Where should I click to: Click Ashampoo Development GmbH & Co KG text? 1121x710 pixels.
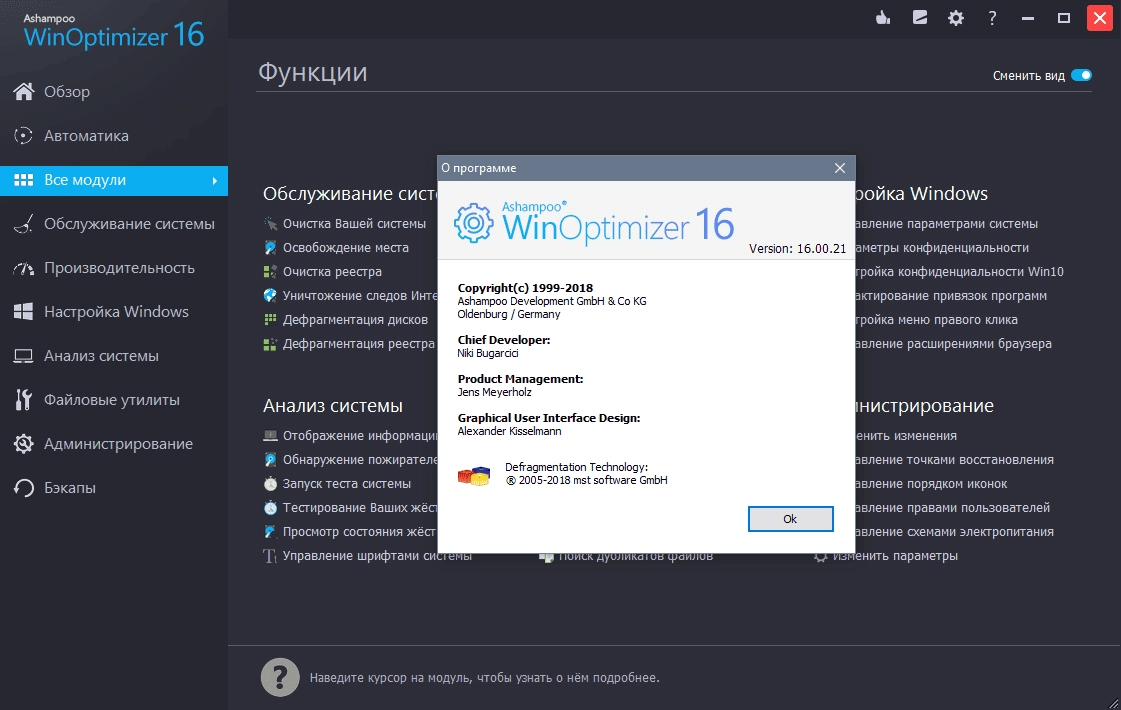coord(552,301)
